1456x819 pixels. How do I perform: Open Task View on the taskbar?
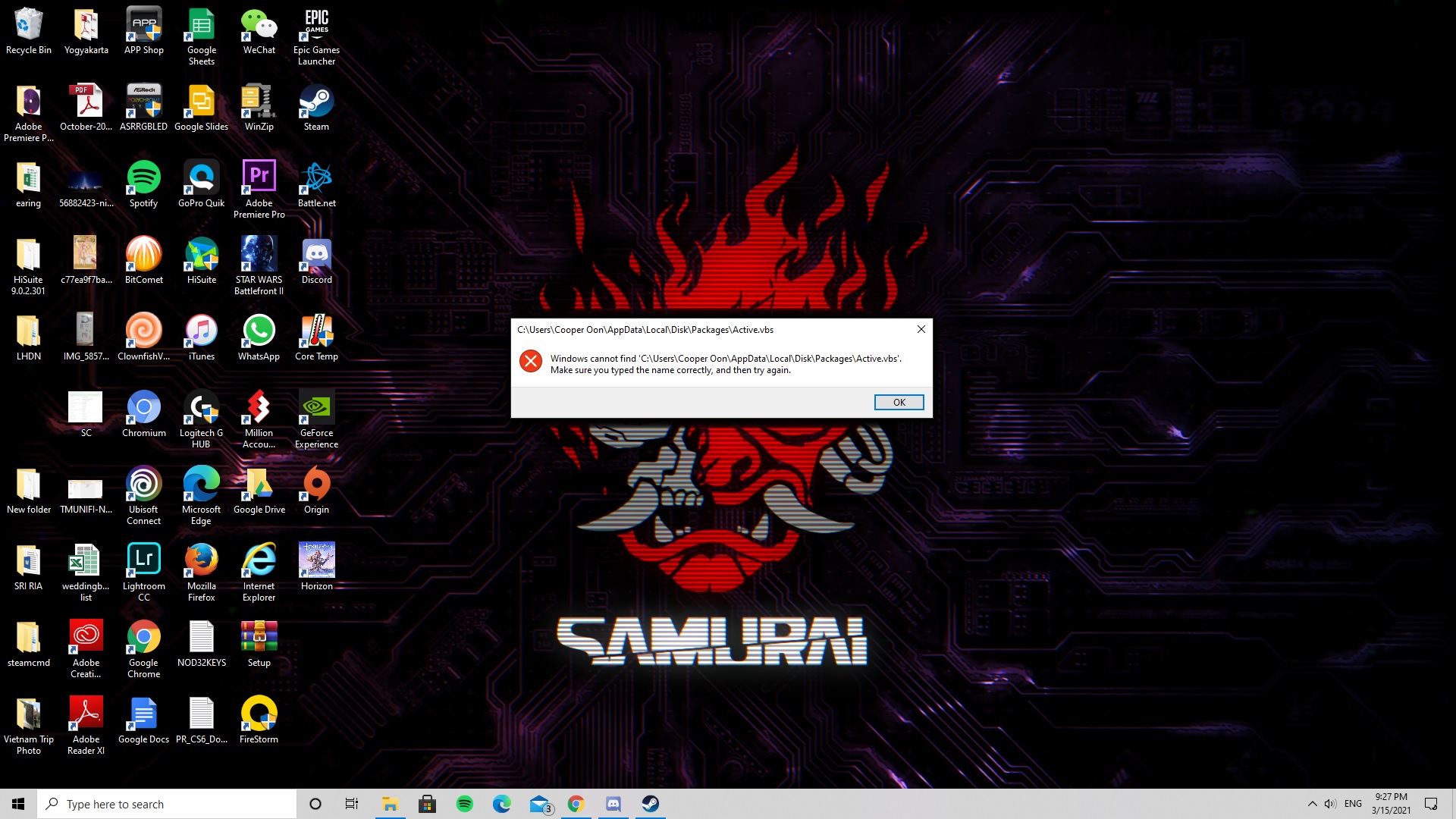[x=352, y=804]
